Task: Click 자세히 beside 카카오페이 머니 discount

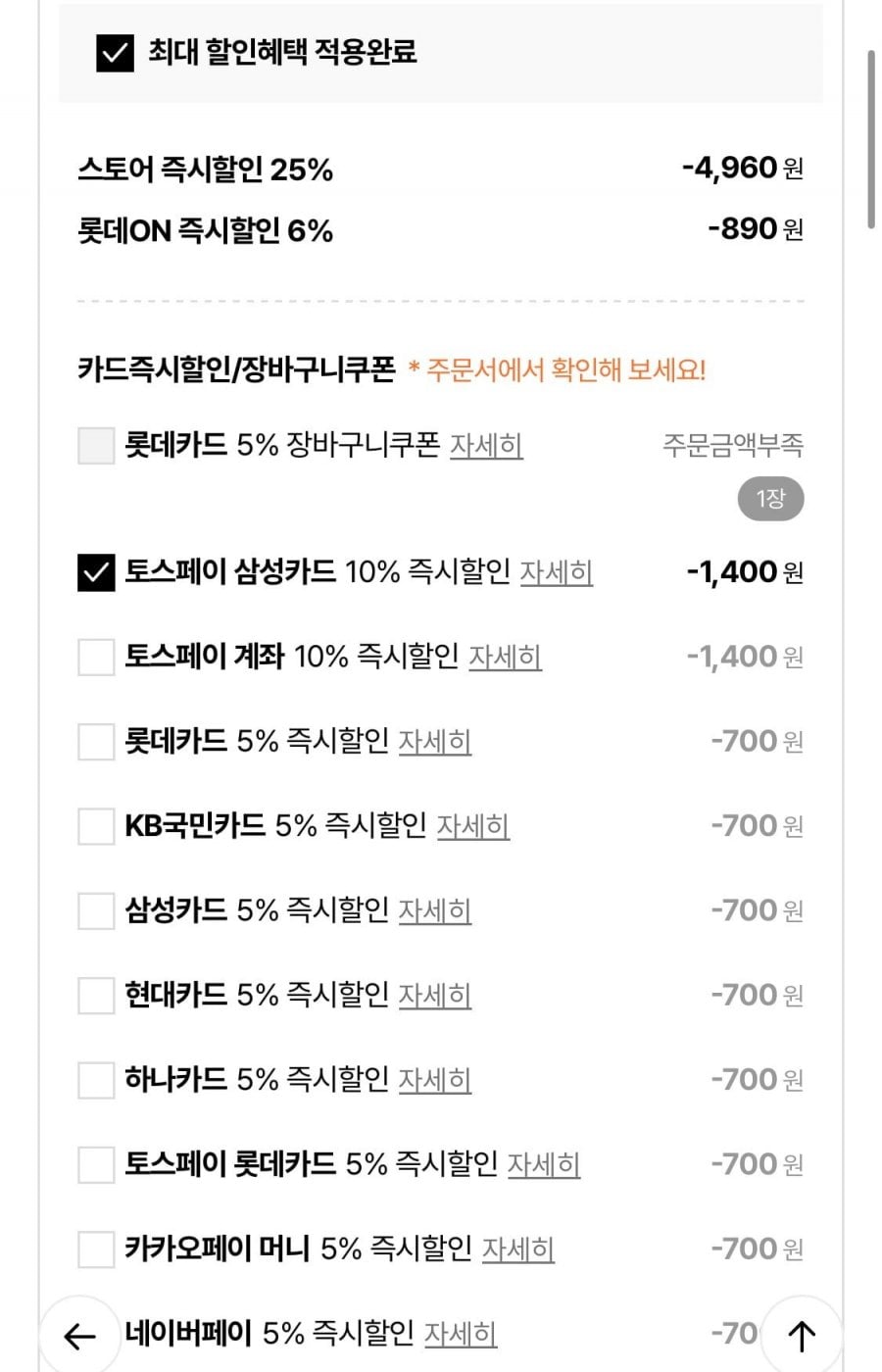Action: pos(517,1249)
